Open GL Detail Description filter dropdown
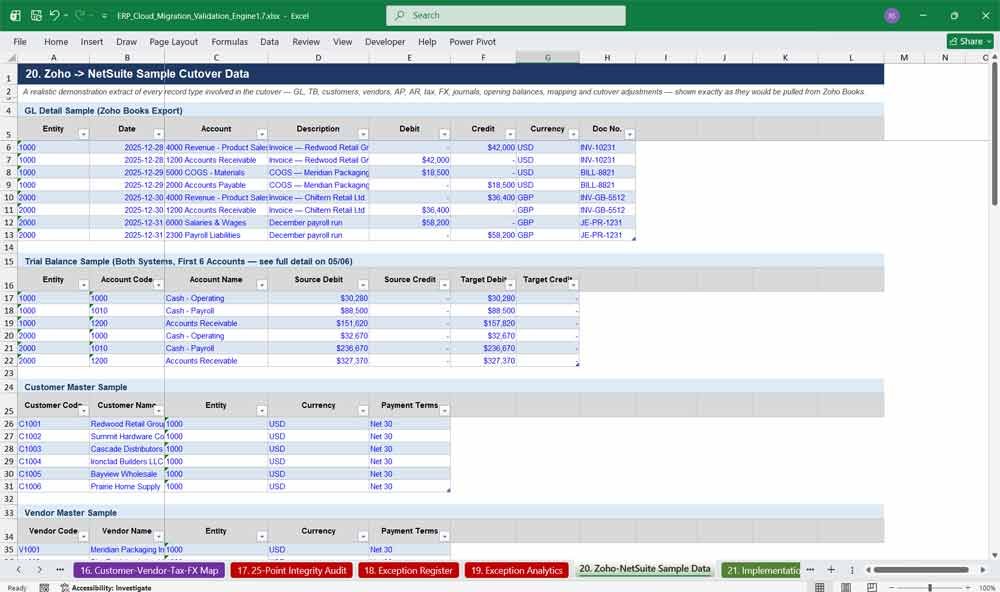 click(x=363, y=134)
